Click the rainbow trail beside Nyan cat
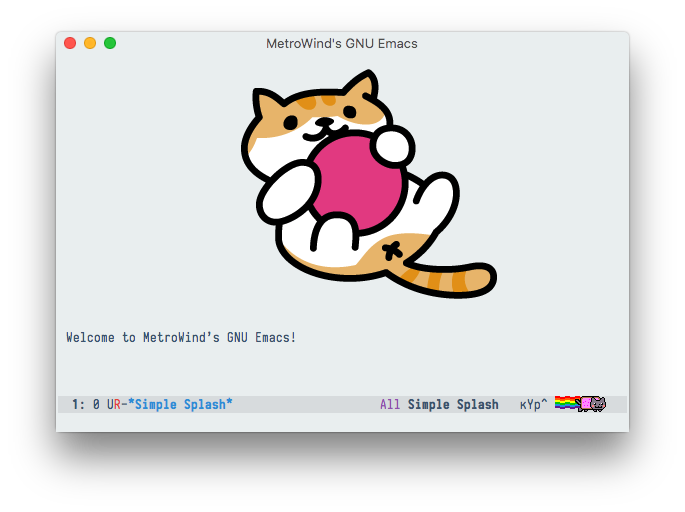 567,404
